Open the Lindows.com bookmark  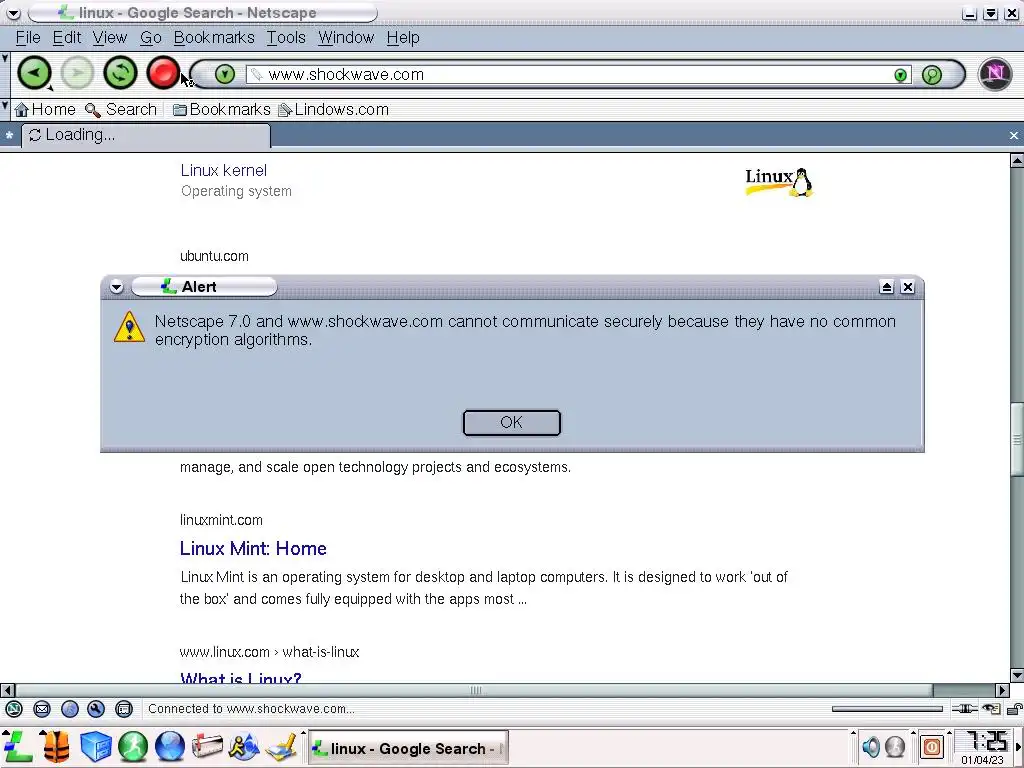334,110
